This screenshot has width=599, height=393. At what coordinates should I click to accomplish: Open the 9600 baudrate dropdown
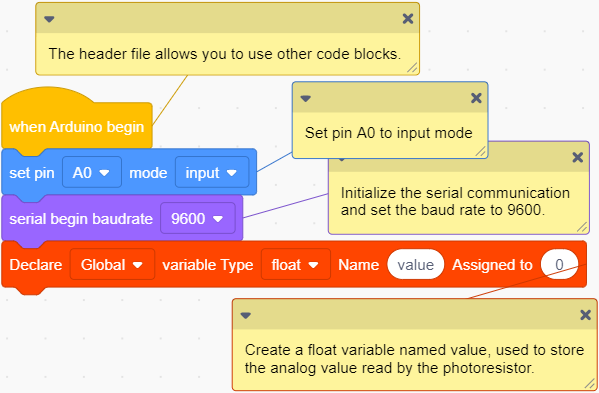click(198, 218)
